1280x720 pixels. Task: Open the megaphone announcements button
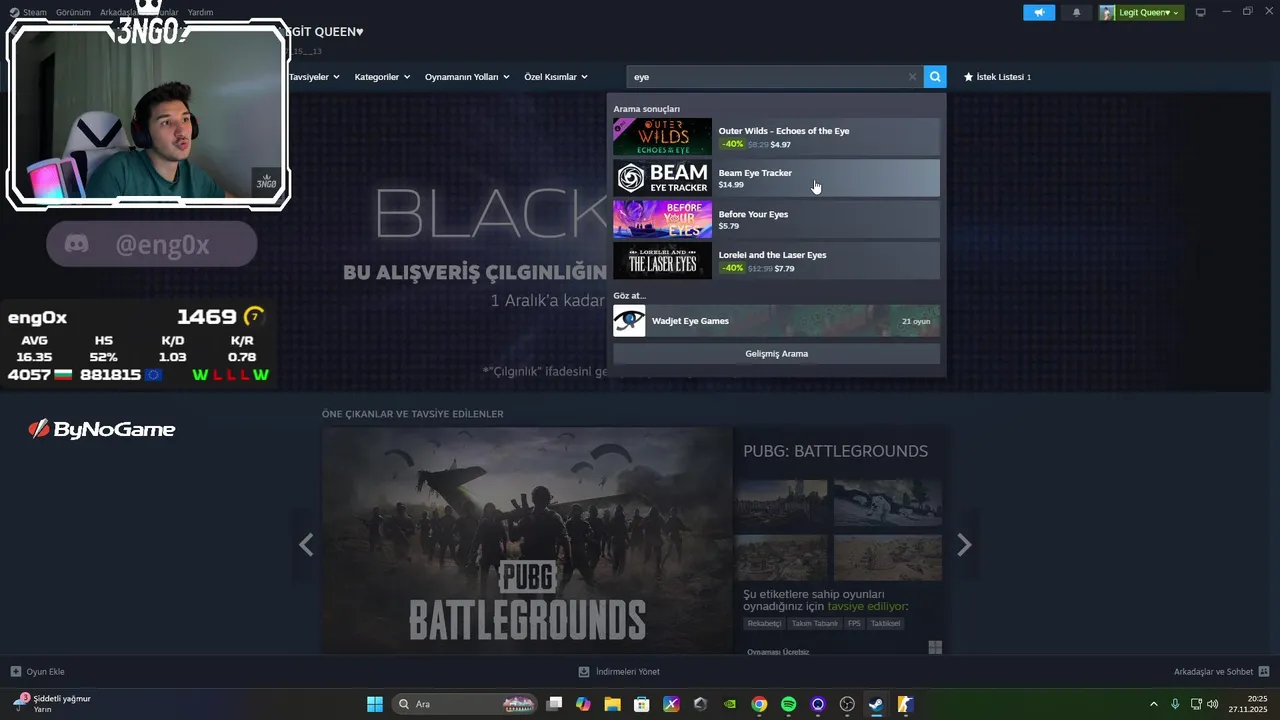click(x=1039, y=12)
